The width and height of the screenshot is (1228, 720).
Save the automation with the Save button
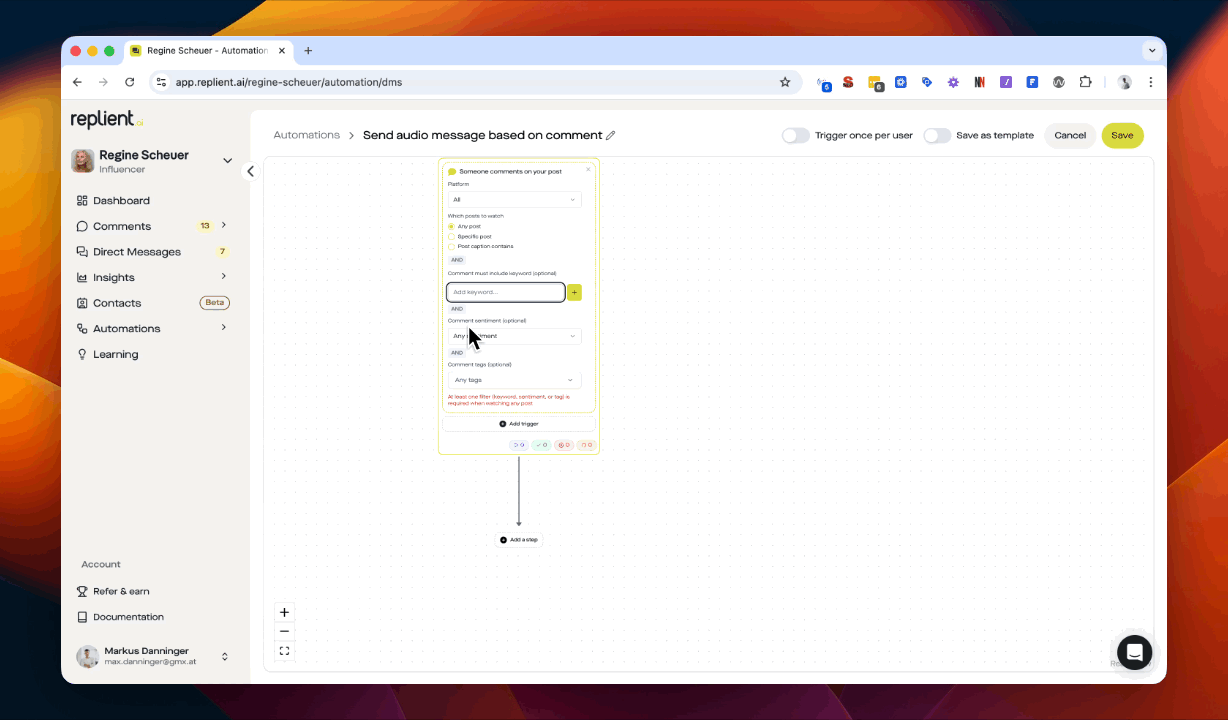click(x=1122, y=135)
